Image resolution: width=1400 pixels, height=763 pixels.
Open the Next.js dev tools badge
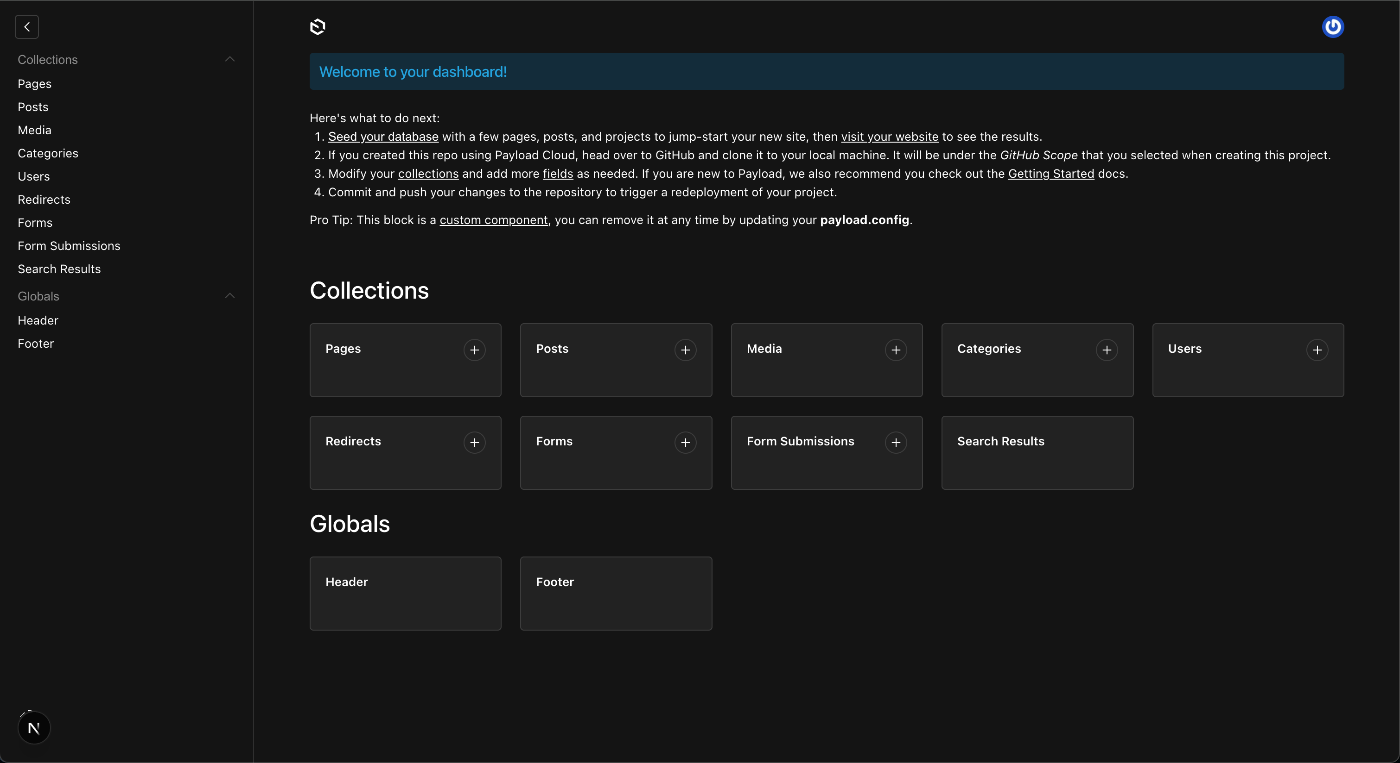[34, 728]
